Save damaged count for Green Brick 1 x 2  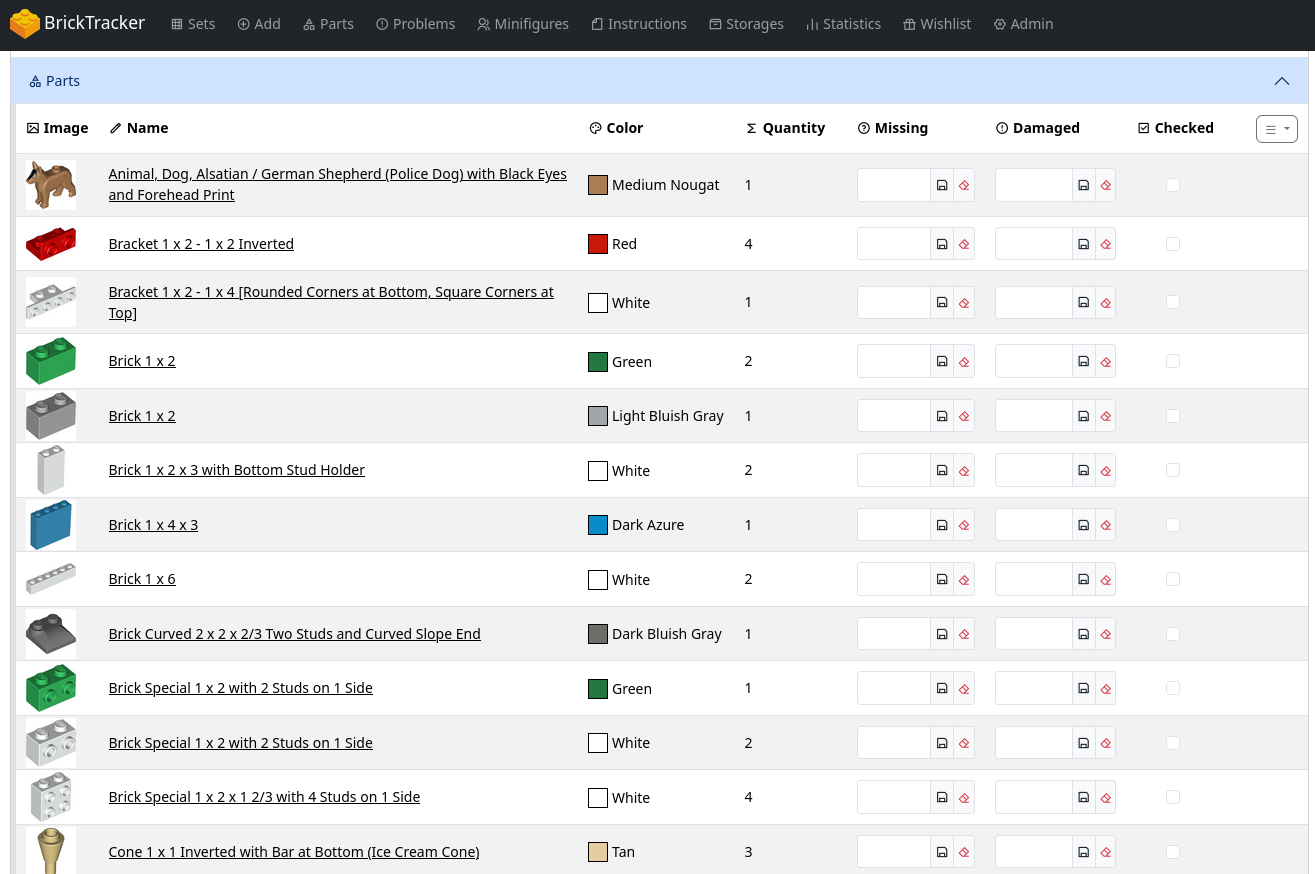[1083, 361]
